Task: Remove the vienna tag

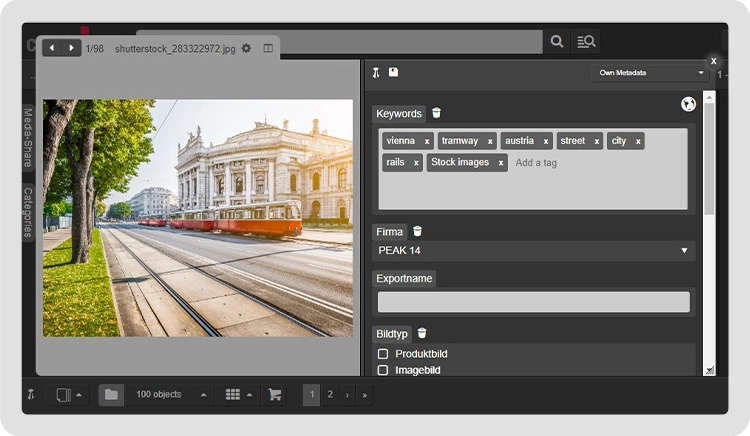Action: point(427,141)
